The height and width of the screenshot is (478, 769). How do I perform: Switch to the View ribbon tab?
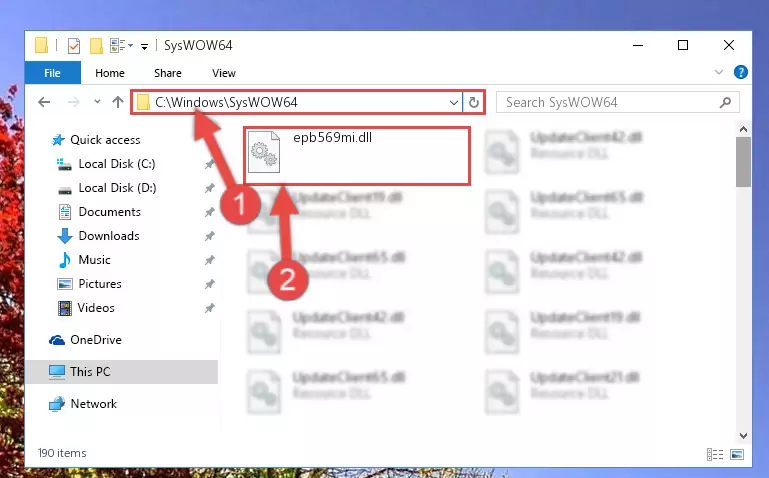[x=224, y=73]
